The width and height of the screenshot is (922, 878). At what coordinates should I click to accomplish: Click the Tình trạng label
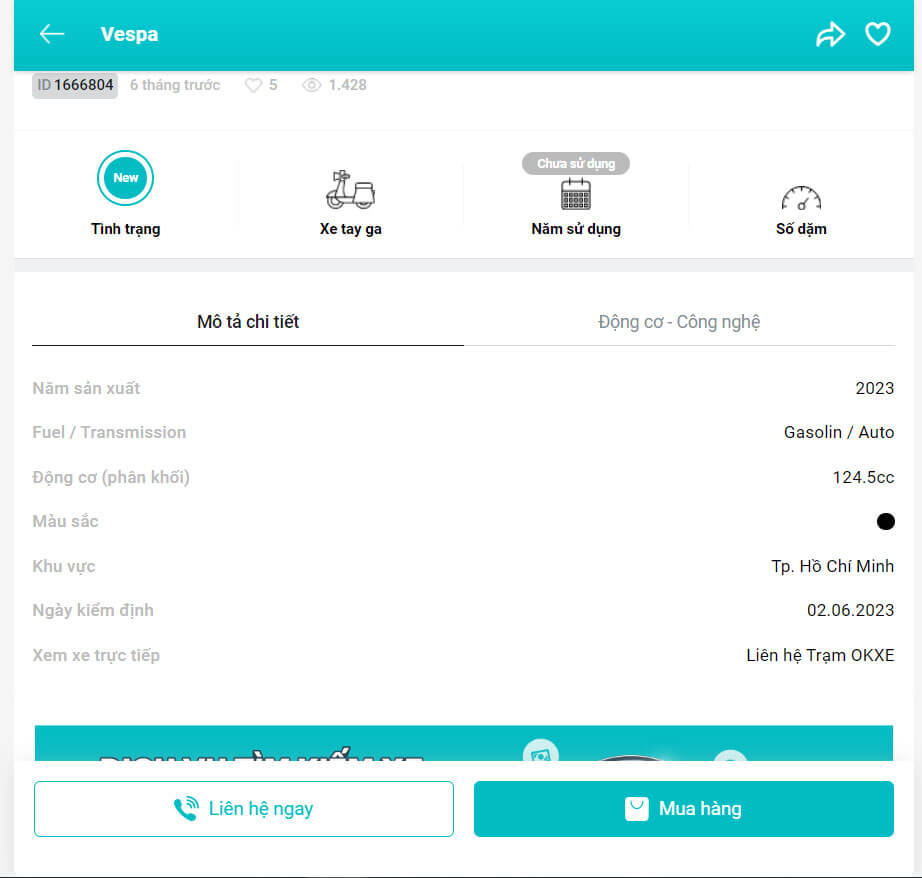[125, 229]
